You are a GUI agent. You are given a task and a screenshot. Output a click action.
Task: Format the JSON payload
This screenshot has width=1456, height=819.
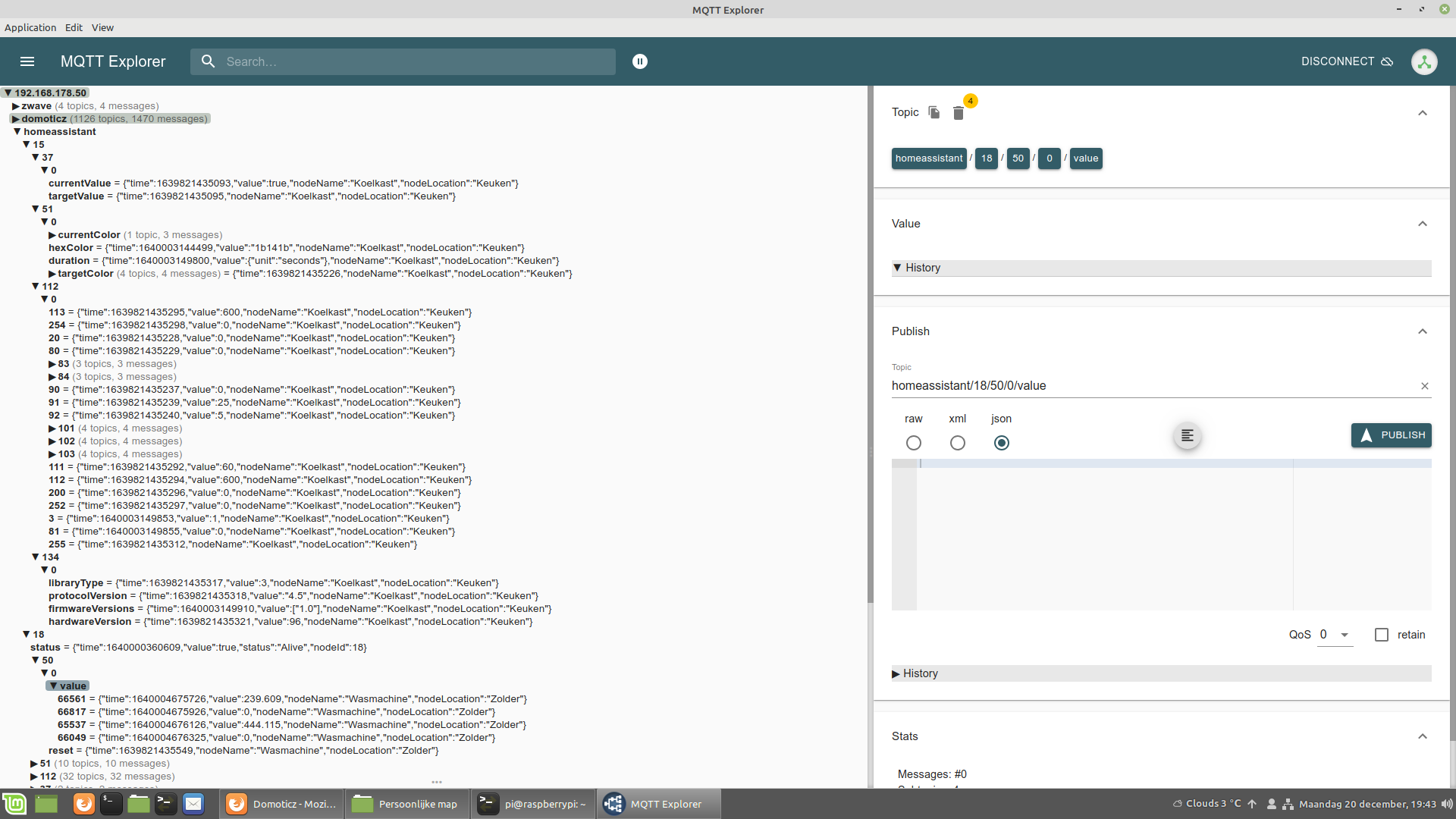point(1188,435)
